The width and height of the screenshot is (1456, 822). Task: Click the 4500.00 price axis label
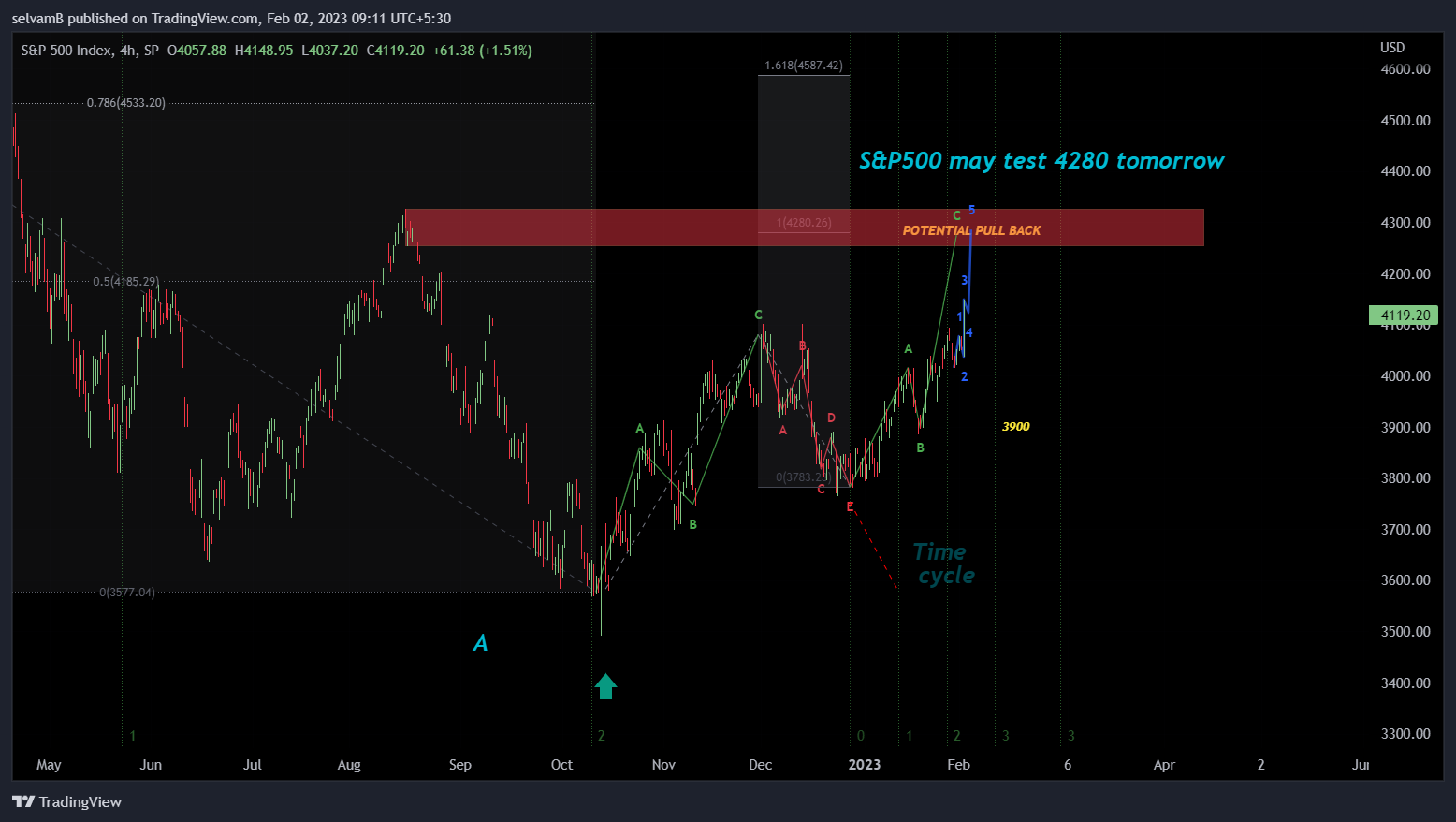pos(1405,121)
